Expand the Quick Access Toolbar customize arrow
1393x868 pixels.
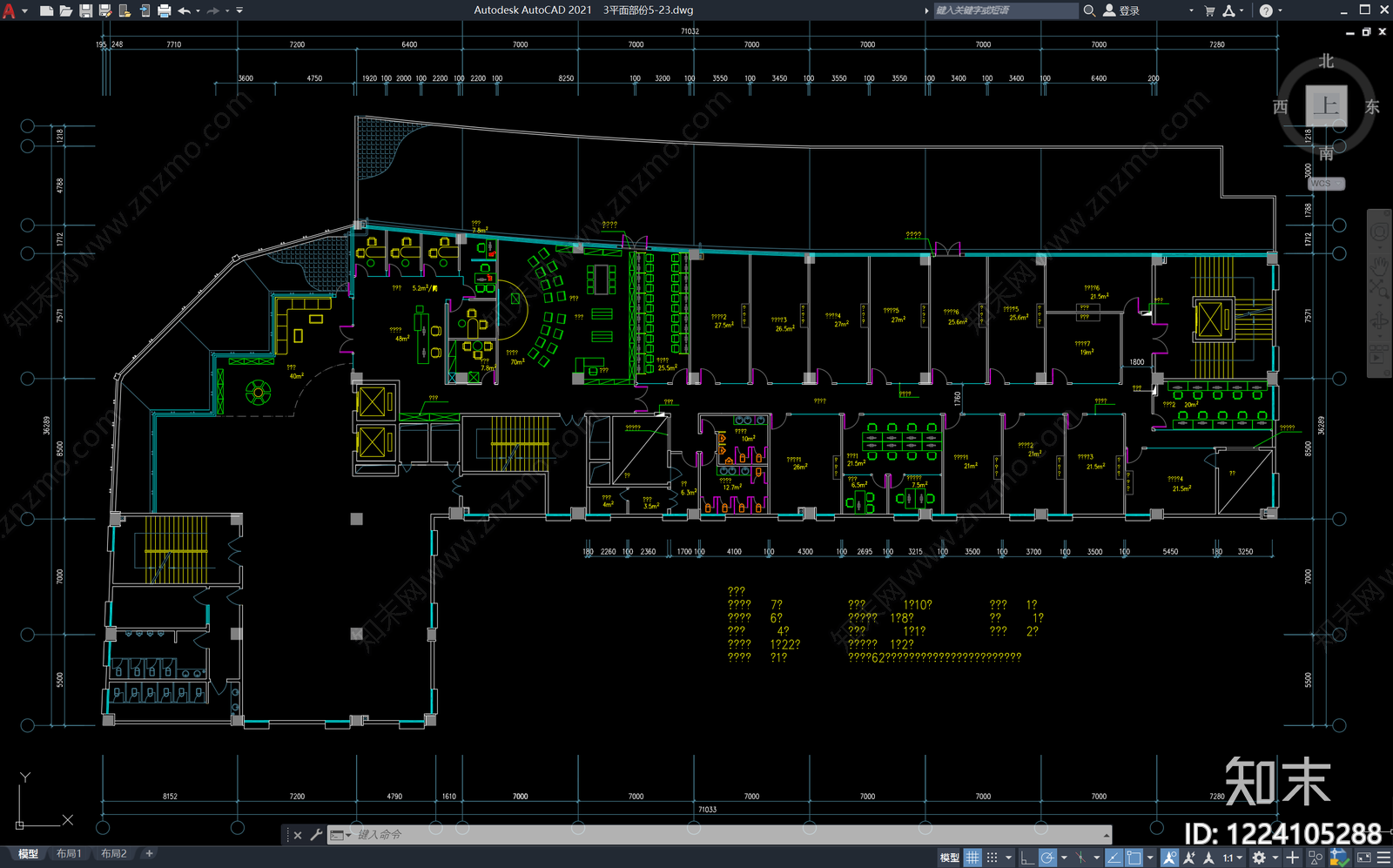[239, 10]
